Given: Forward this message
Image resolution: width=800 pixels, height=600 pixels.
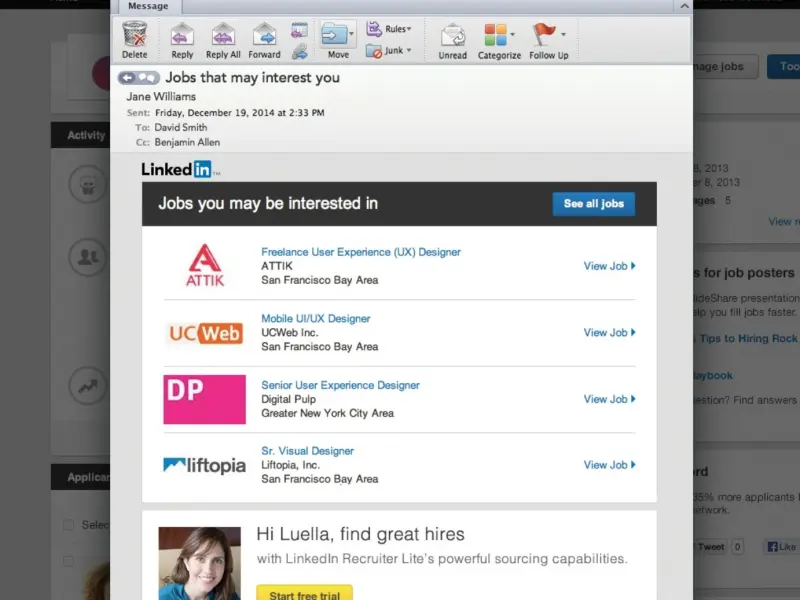Looking at the screenshot, I should pos(265,35).
